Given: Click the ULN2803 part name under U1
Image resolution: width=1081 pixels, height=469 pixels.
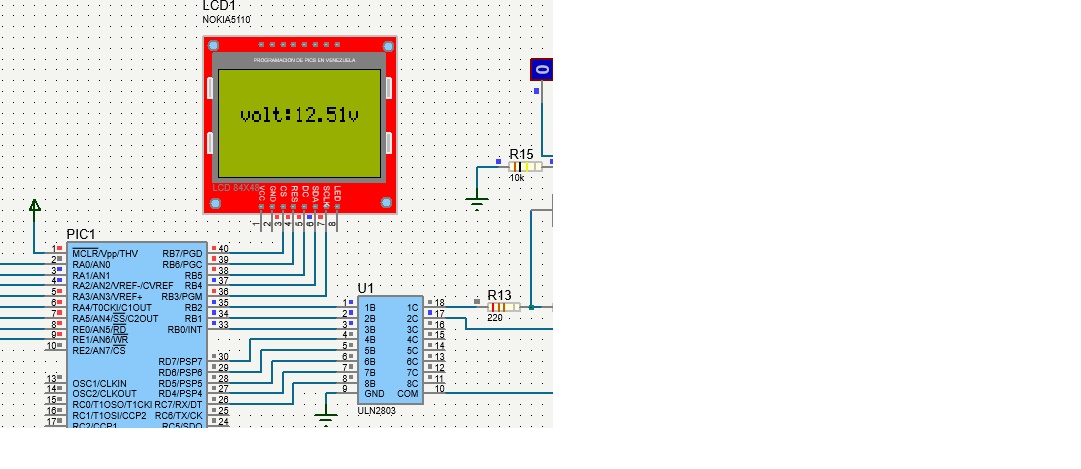Looking at the screenshot, I should point(376,410).
